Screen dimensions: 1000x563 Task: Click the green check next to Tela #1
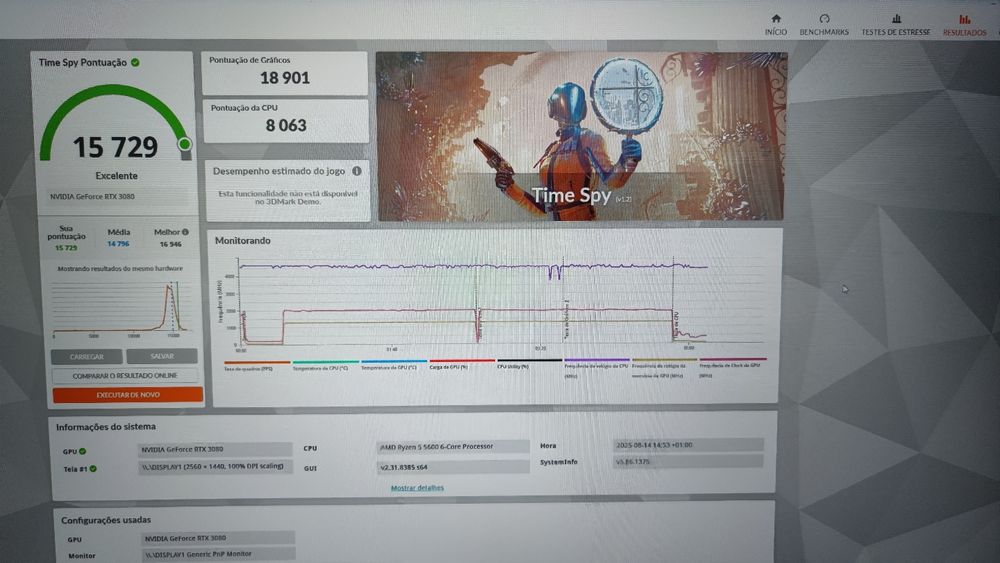(x=93, y=469)
